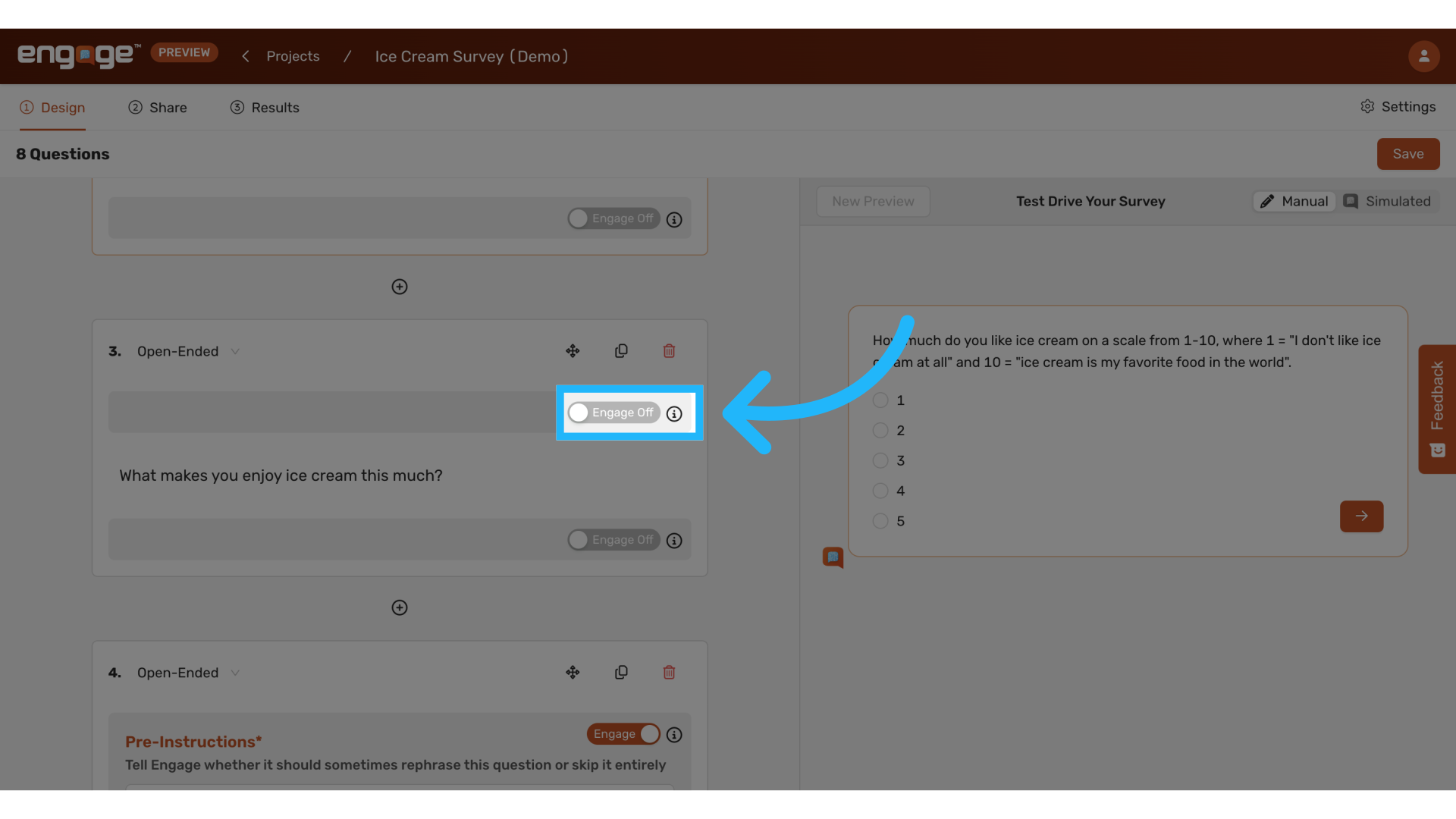
Task: Click the Save button
Action: (x=1408, y=154)
